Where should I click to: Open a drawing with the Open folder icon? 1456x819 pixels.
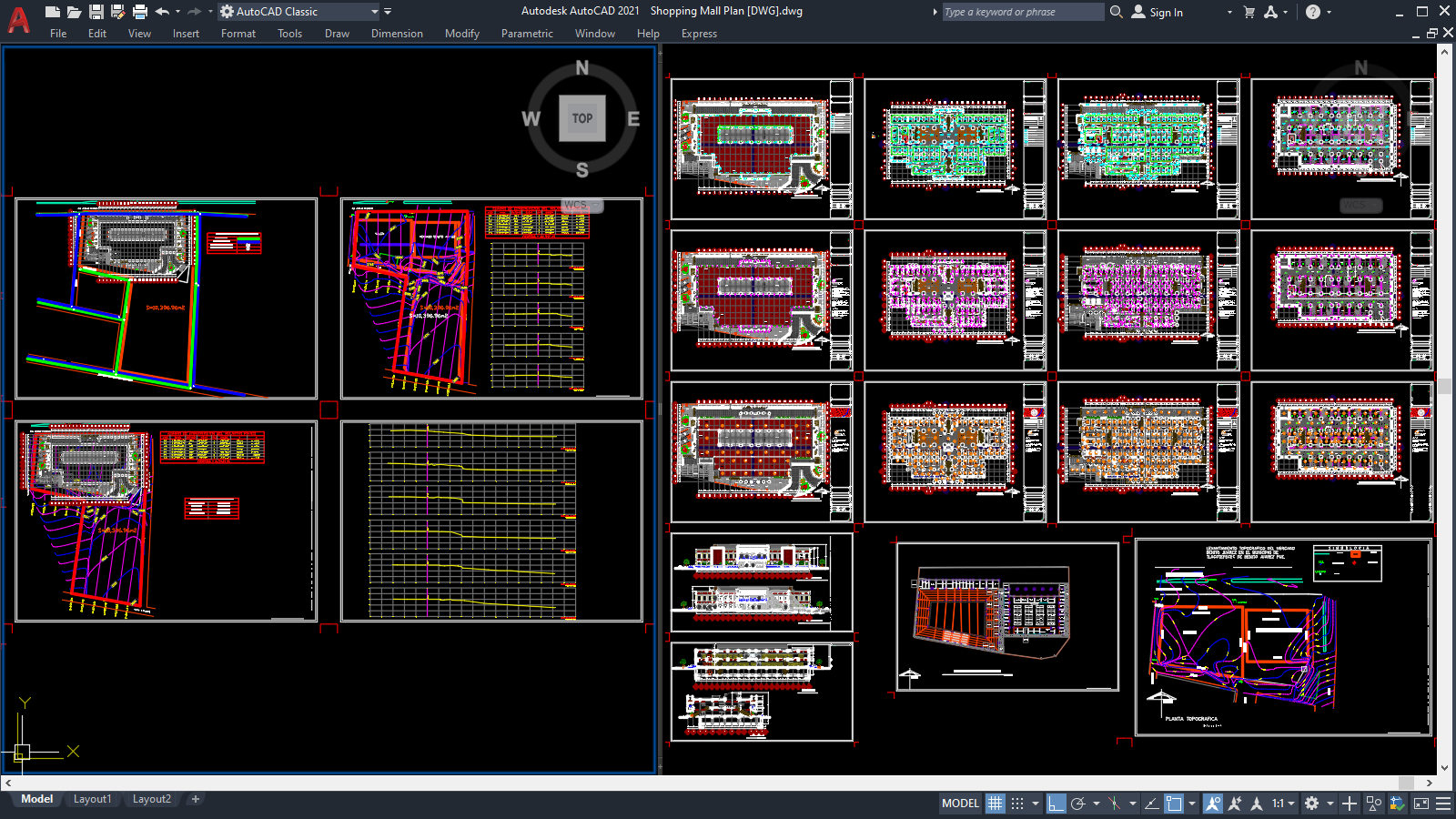point(74,12)
